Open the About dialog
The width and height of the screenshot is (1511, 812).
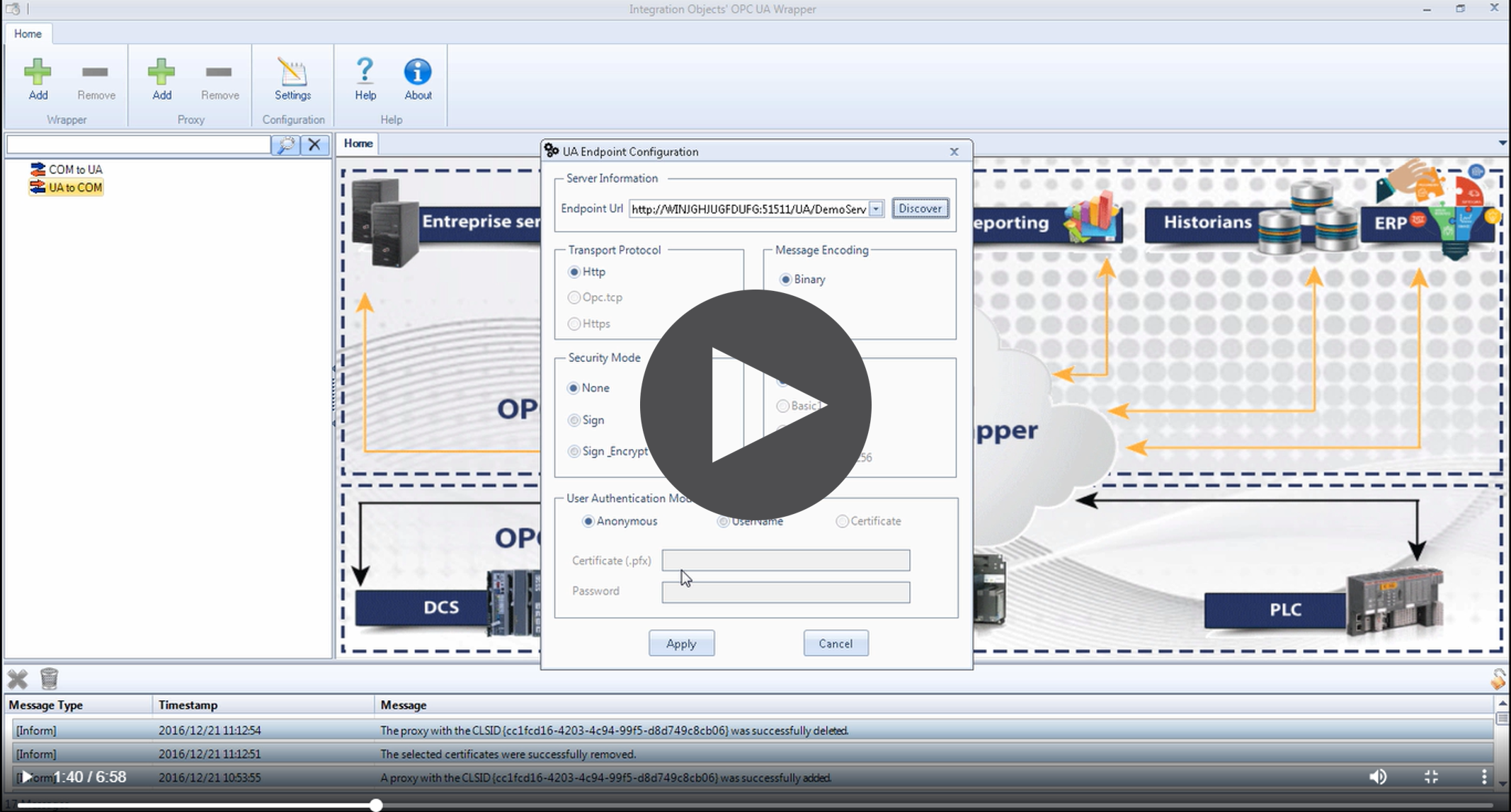pos(418,80)
